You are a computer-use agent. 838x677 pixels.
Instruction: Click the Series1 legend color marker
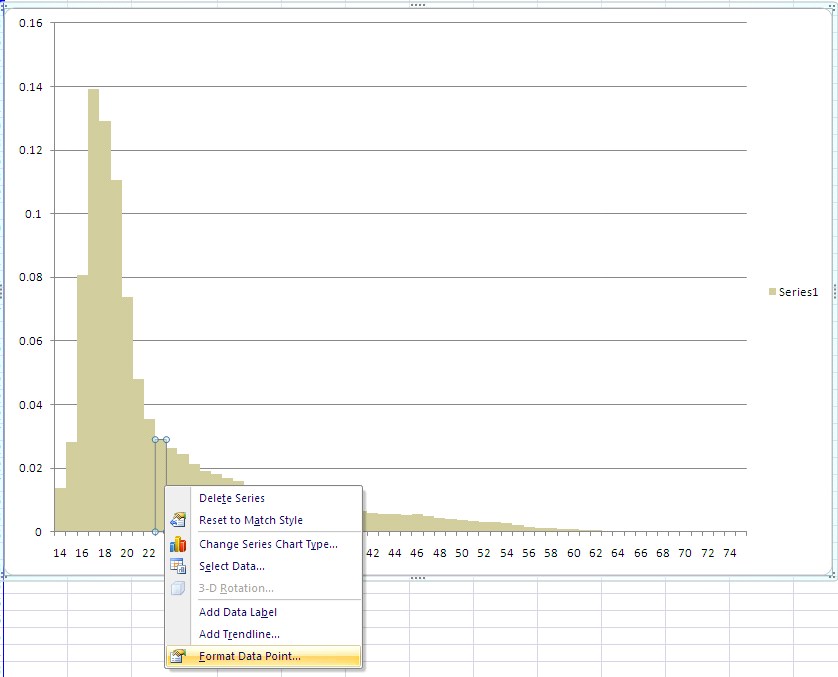coord(772,292)
